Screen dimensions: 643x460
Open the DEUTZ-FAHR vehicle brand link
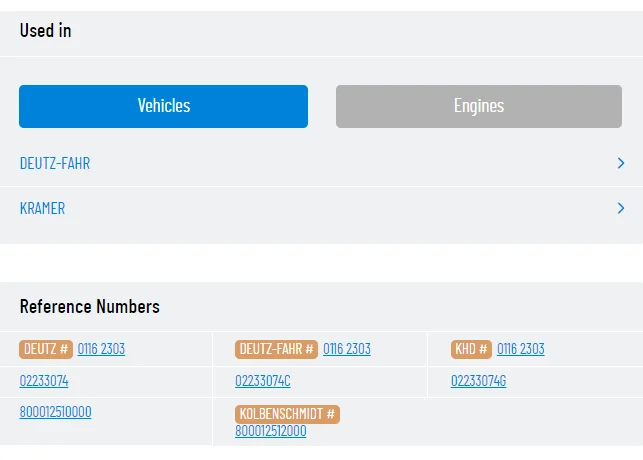(x=55, y=163)
